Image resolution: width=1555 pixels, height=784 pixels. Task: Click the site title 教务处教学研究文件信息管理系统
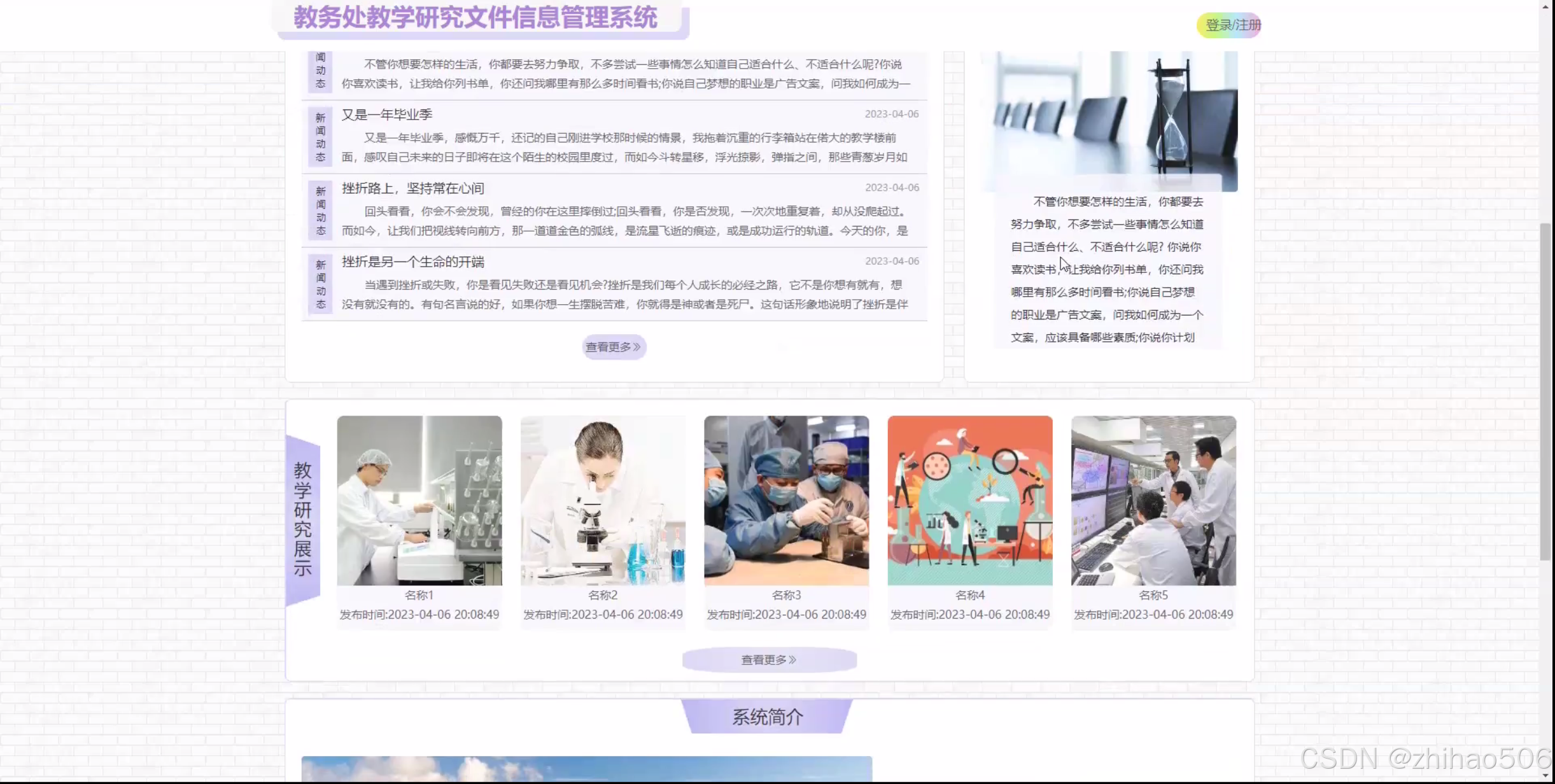click(475, 18)
